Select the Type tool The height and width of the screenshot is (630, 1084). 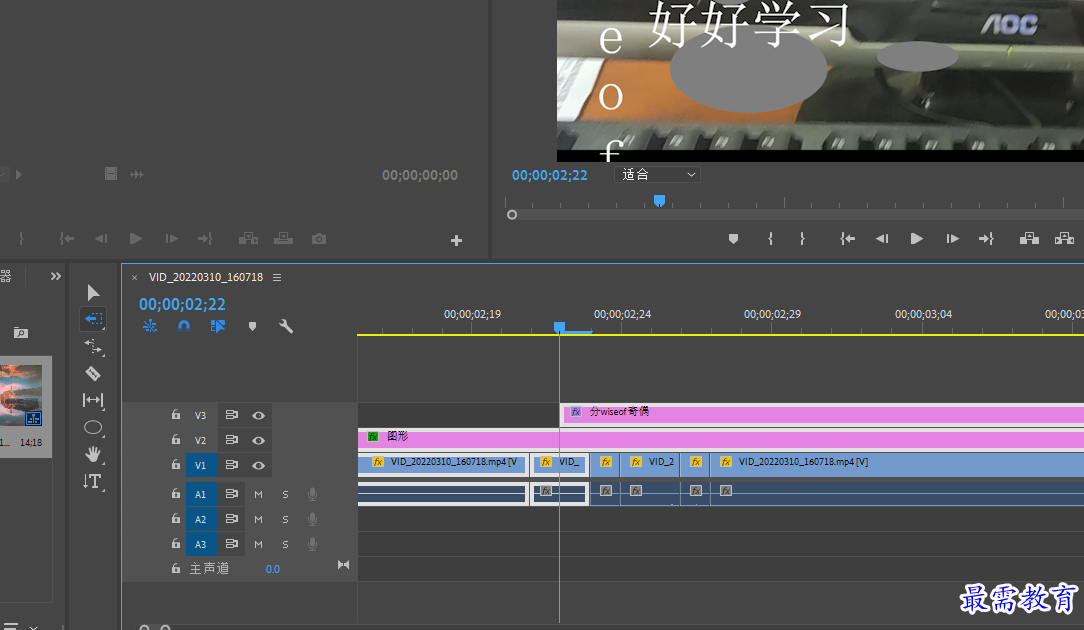point(93,481)
